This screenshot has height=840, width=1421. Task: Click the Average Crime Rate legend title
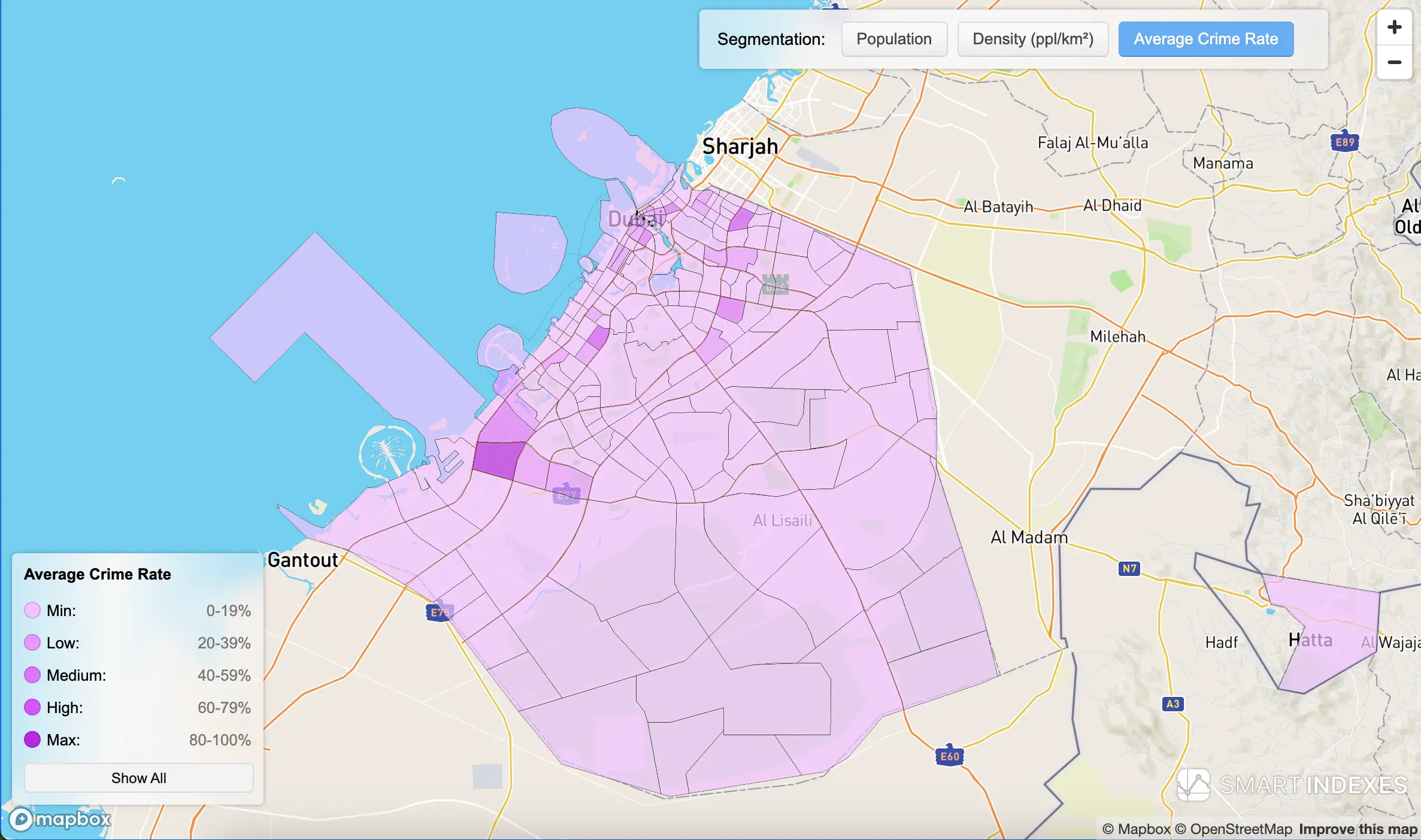[98, 574]
